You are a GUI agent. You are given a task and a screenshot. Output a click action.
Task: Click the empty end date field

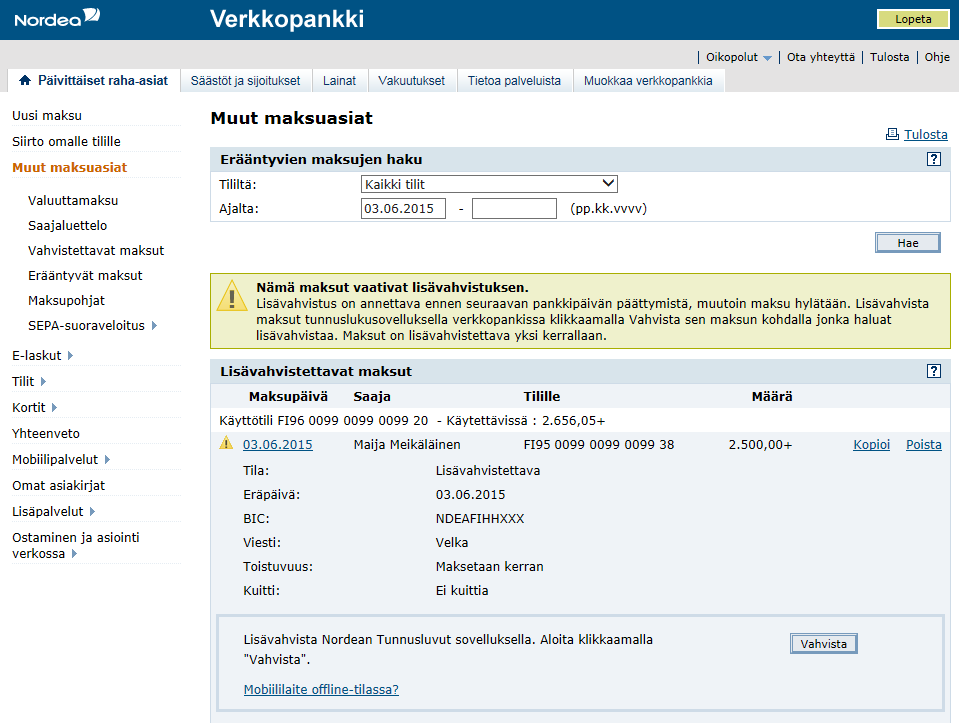tap(512, 208)
